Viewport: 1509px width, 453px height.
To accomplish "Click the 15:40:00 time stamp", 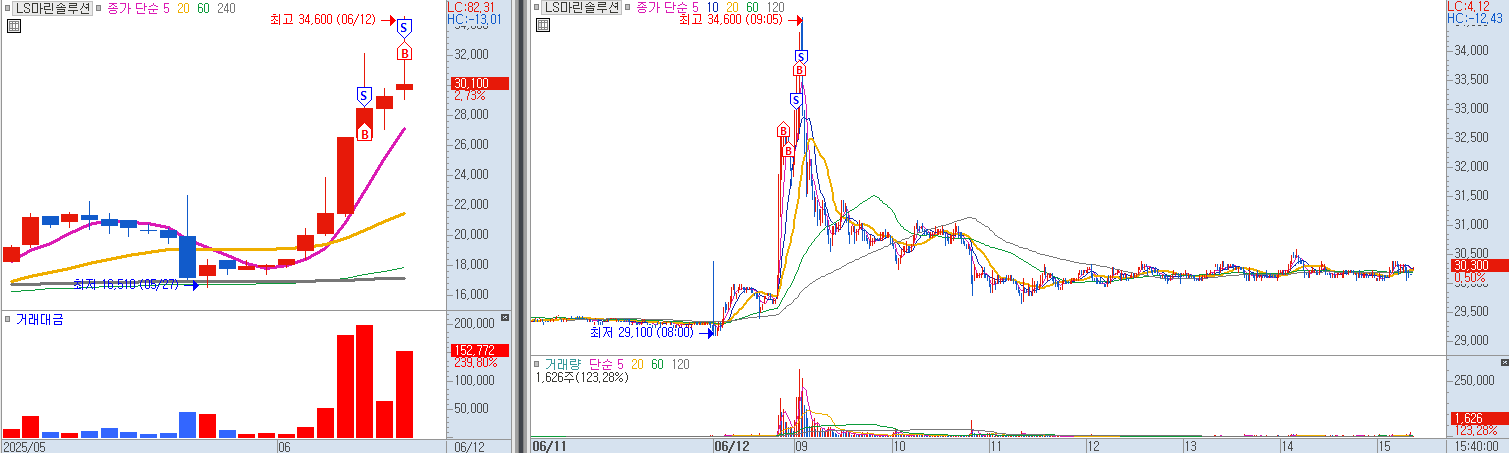I will (1477, 446).
